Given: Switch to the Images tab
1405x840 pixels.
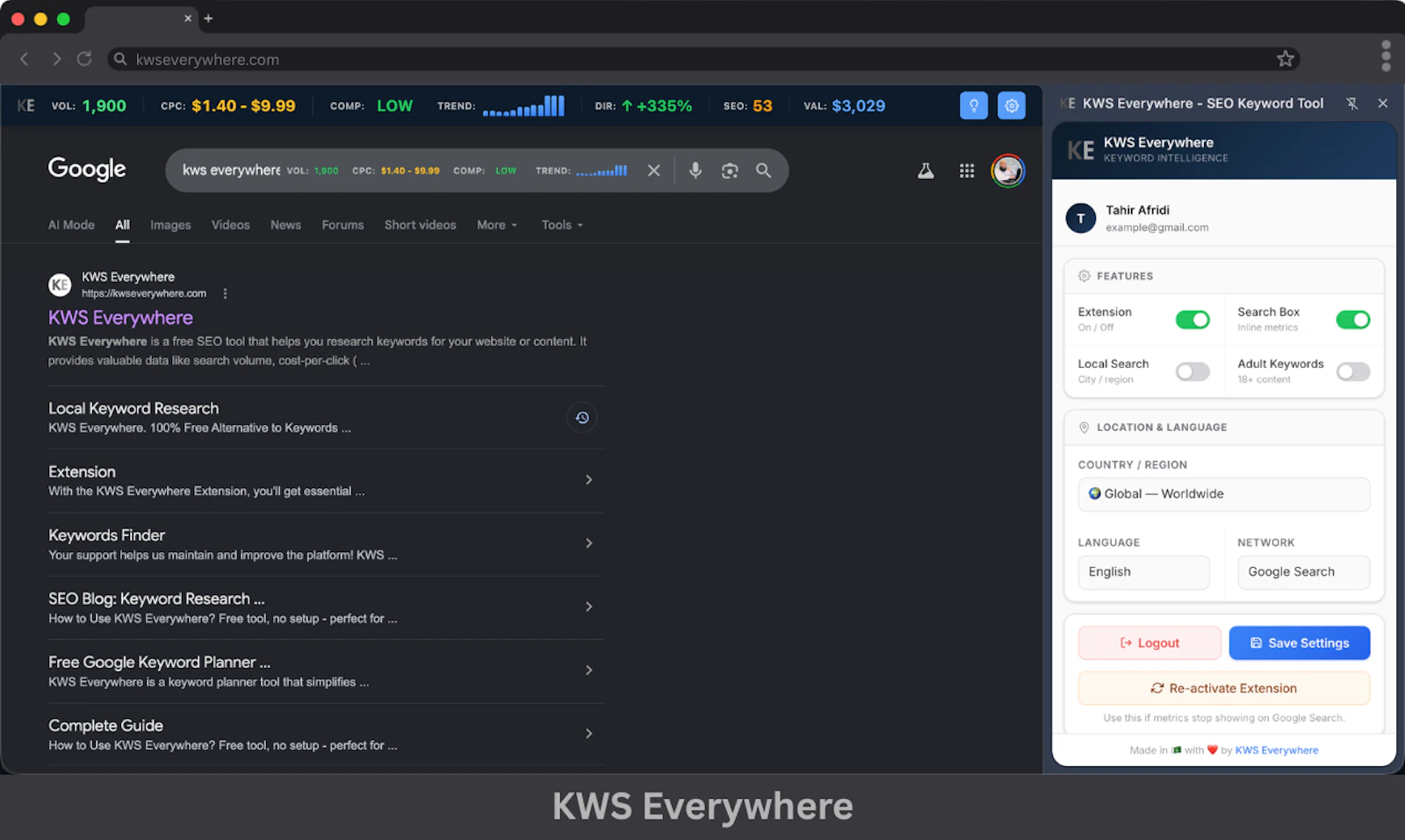Looking at the screenshot, I should coord(170,225).
